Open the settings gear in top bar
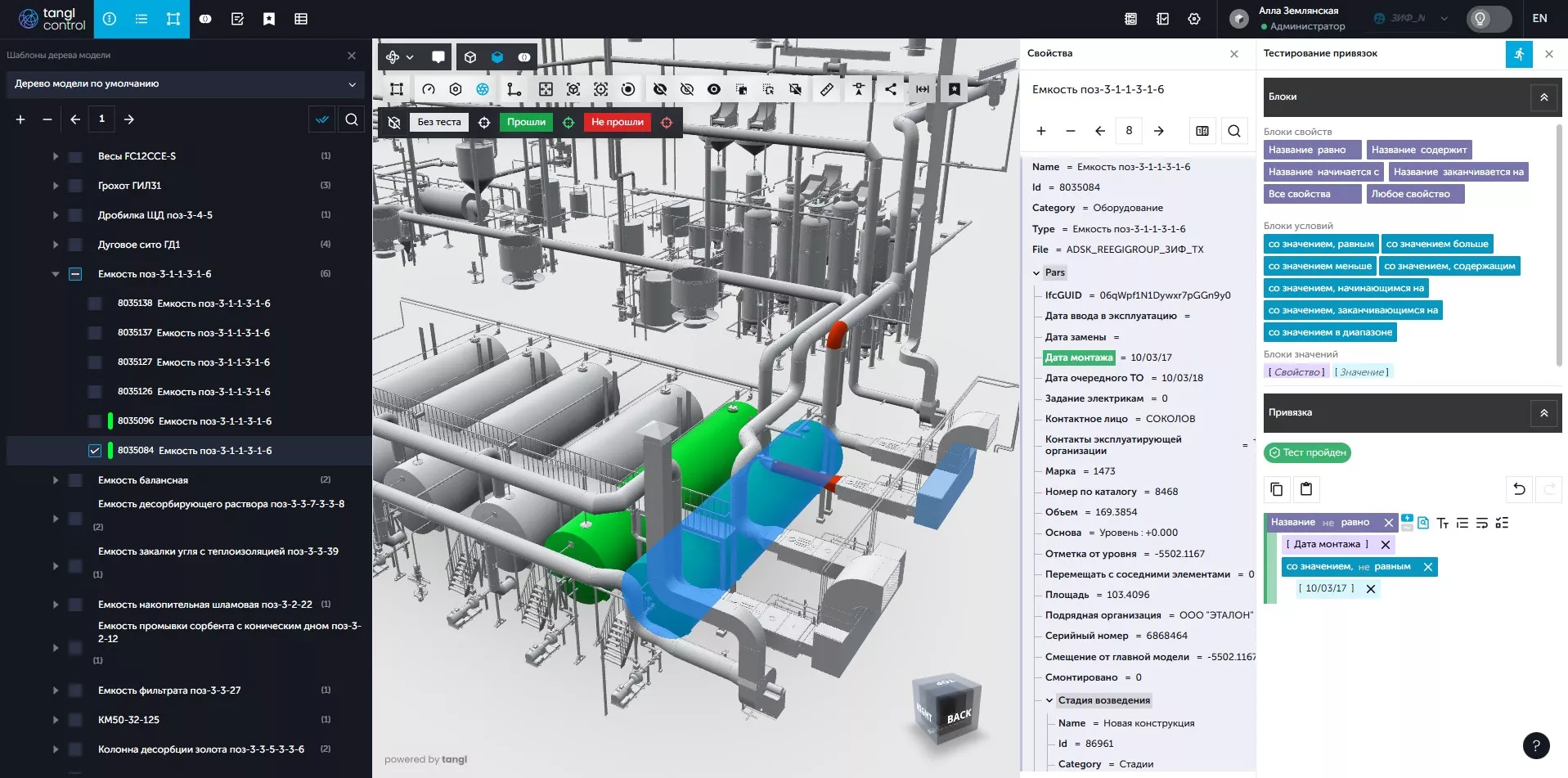The height and width of the screenshot is (778, 1568). pos(1194,19)
